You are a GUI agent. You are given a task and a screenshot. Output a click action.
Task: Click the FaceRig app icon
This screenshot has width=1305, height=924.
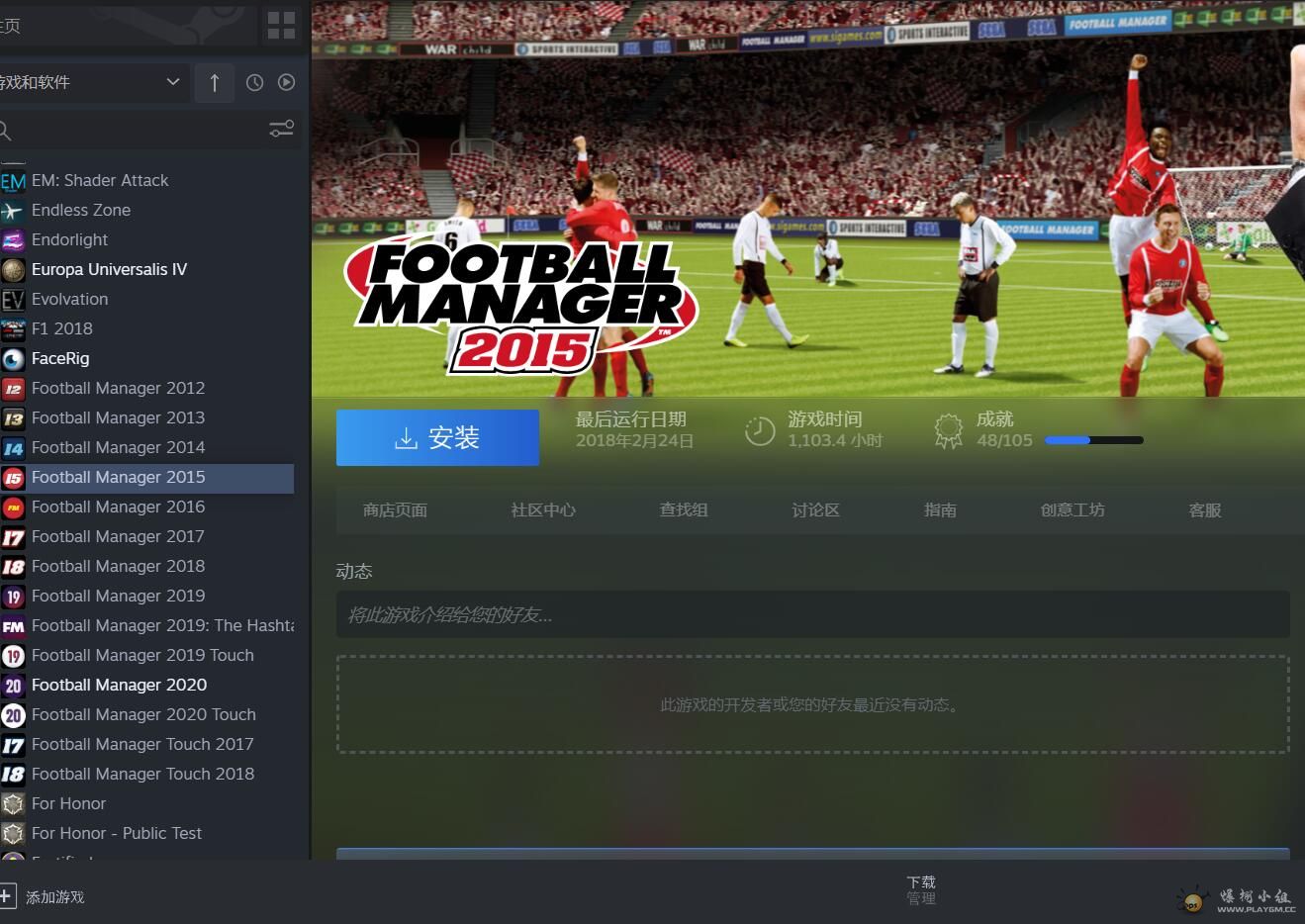(13, 359)
